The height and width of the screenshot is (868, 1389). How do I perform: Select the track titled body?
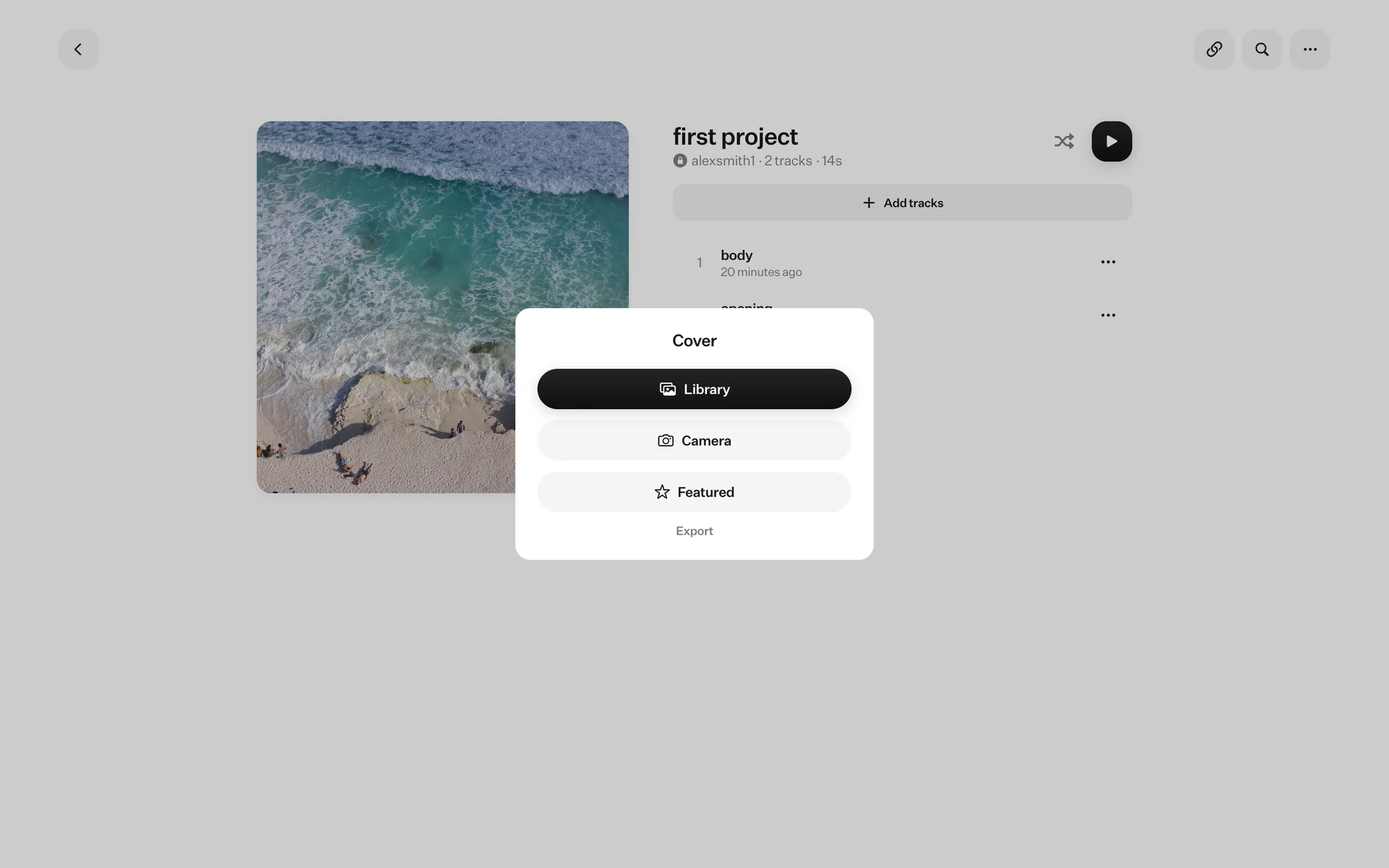[736, 255]
